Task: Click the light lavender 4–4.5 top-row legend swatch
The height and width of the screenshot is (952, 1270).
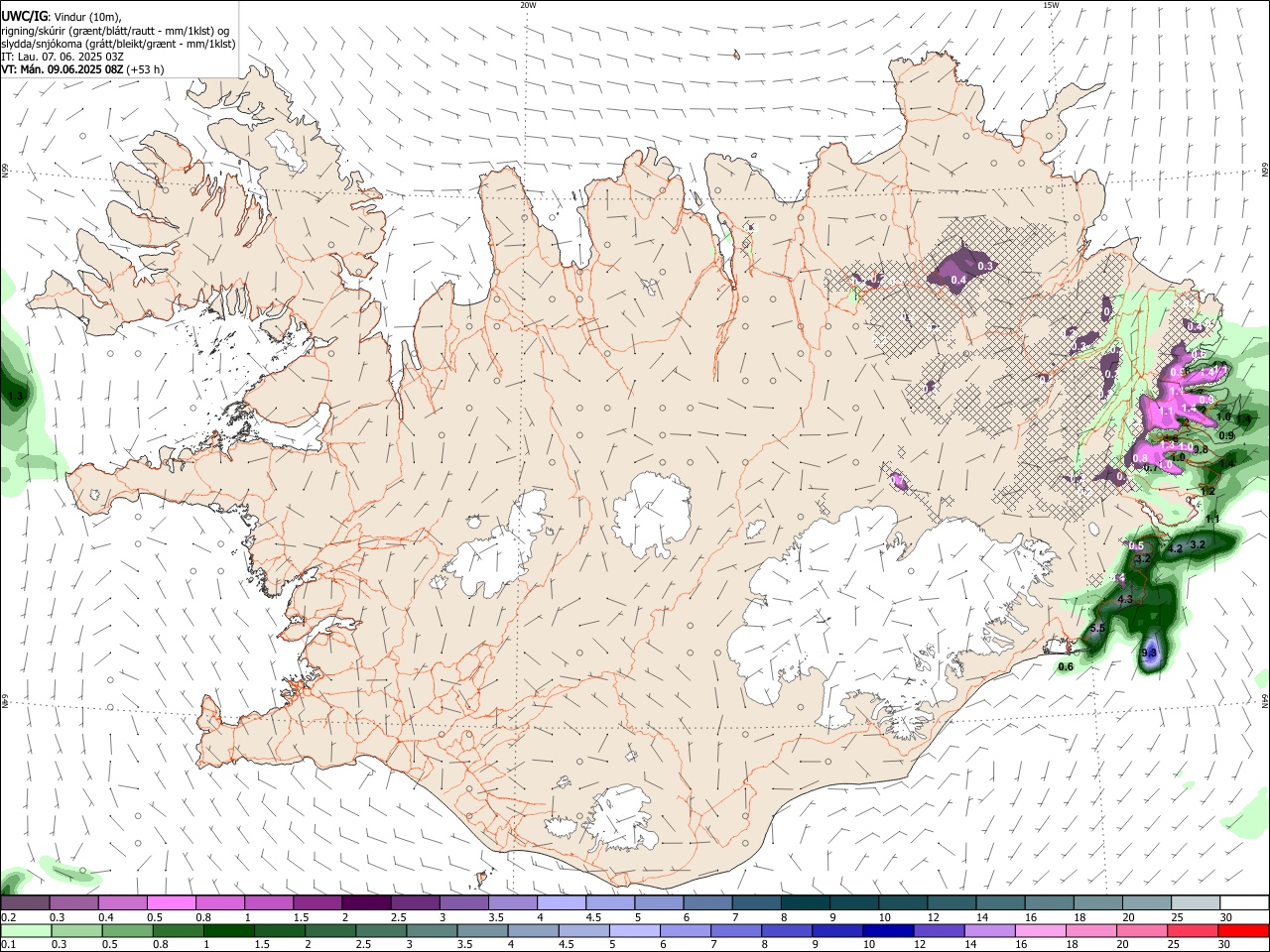Action: click(x=562, y=903)
